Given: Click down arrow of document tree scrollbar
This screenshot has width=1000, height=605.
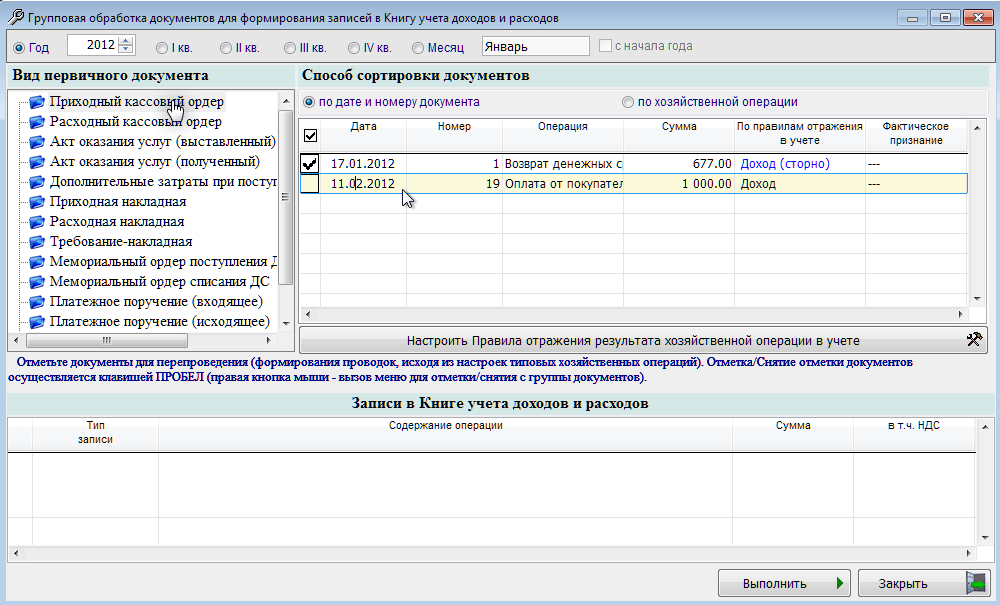Looking at the screenshot, I should [286, 324].
